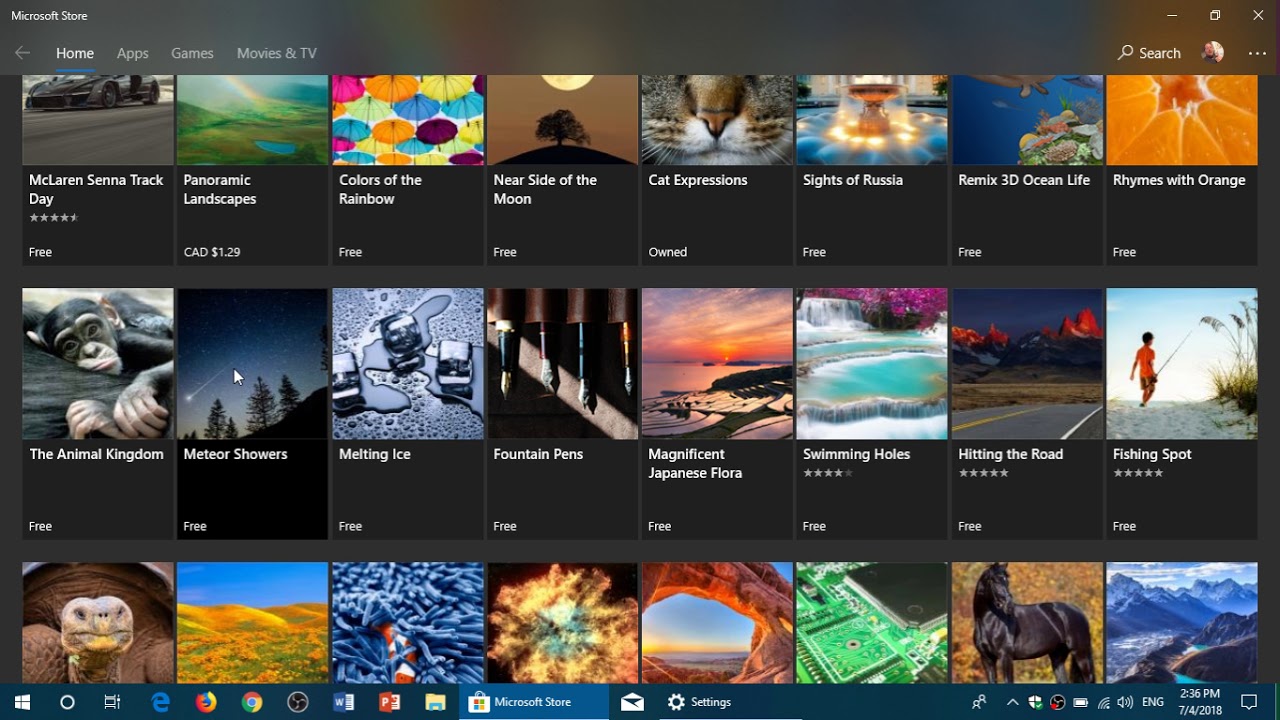Open the user profile avatar
This screenshot has height=720, width=1280.
tap(1213, 53)
